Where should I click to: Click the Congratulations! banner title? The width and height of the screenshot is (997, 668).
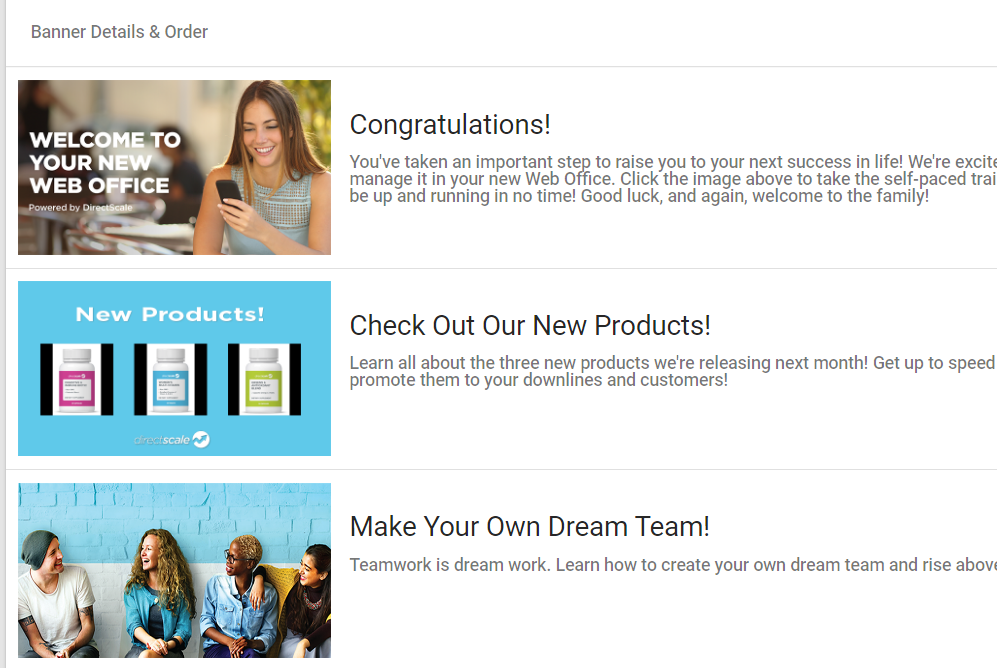(x=450, y=125)
